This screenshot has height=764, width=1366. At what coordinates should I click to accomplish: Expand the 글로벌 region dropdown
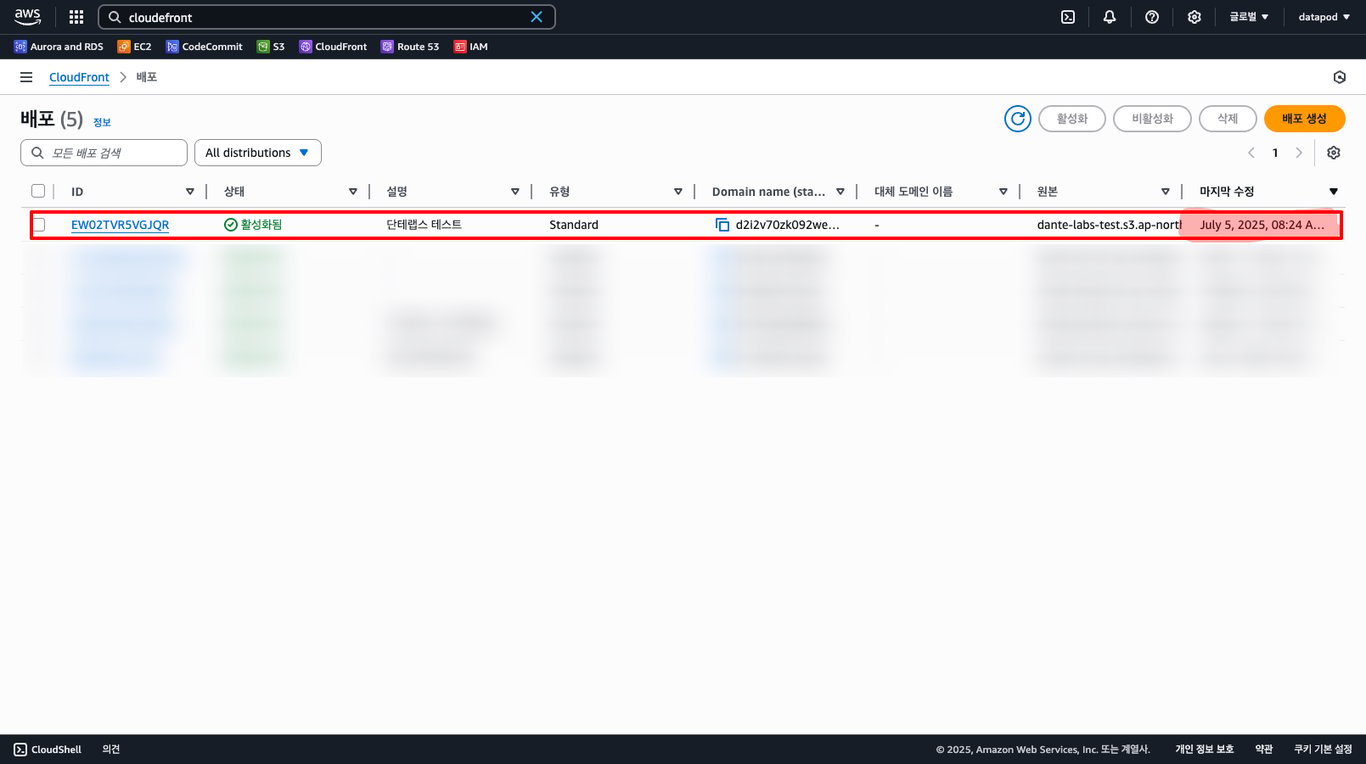pos(1249,17)
